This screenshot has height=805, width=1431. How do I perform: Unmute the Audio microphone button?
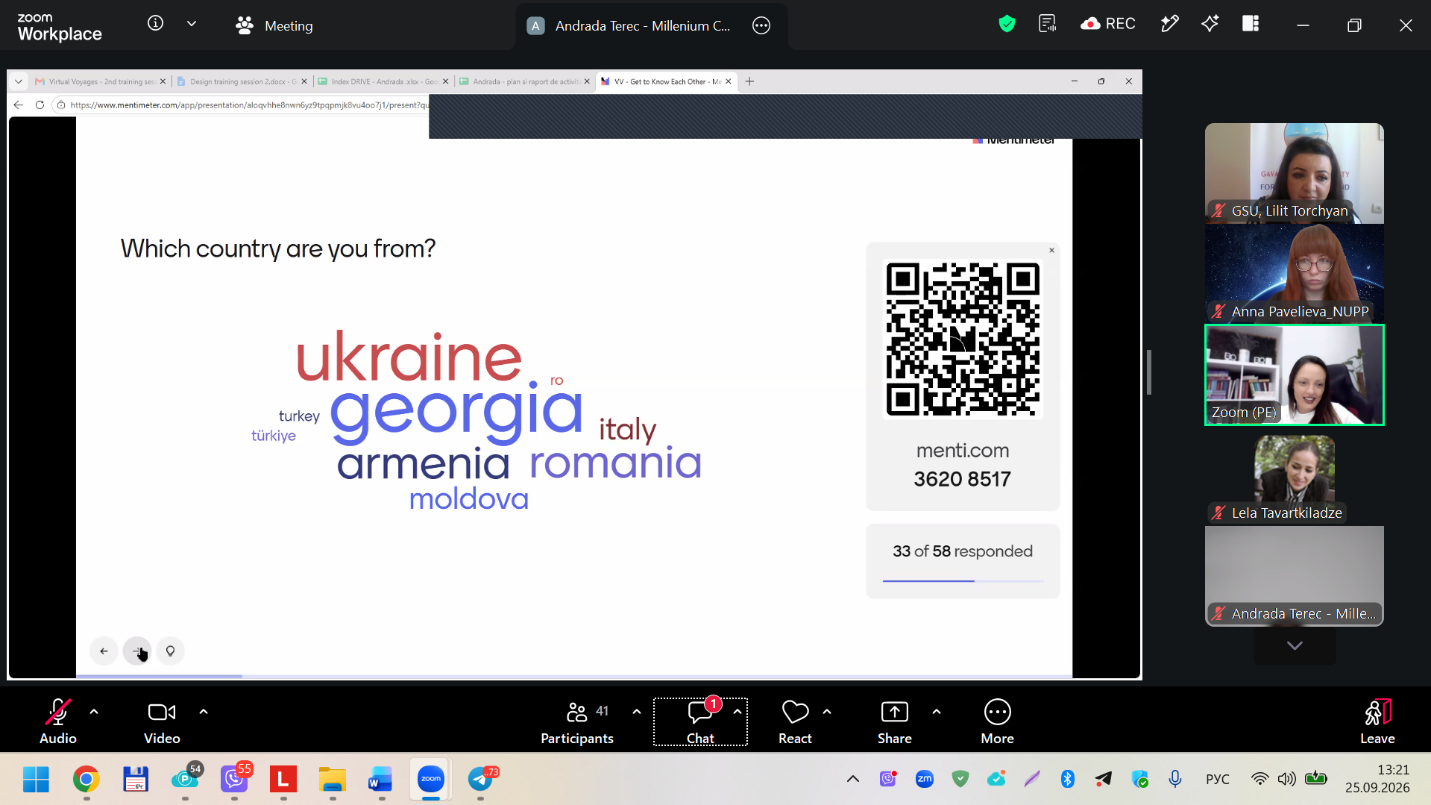[58, 721]
